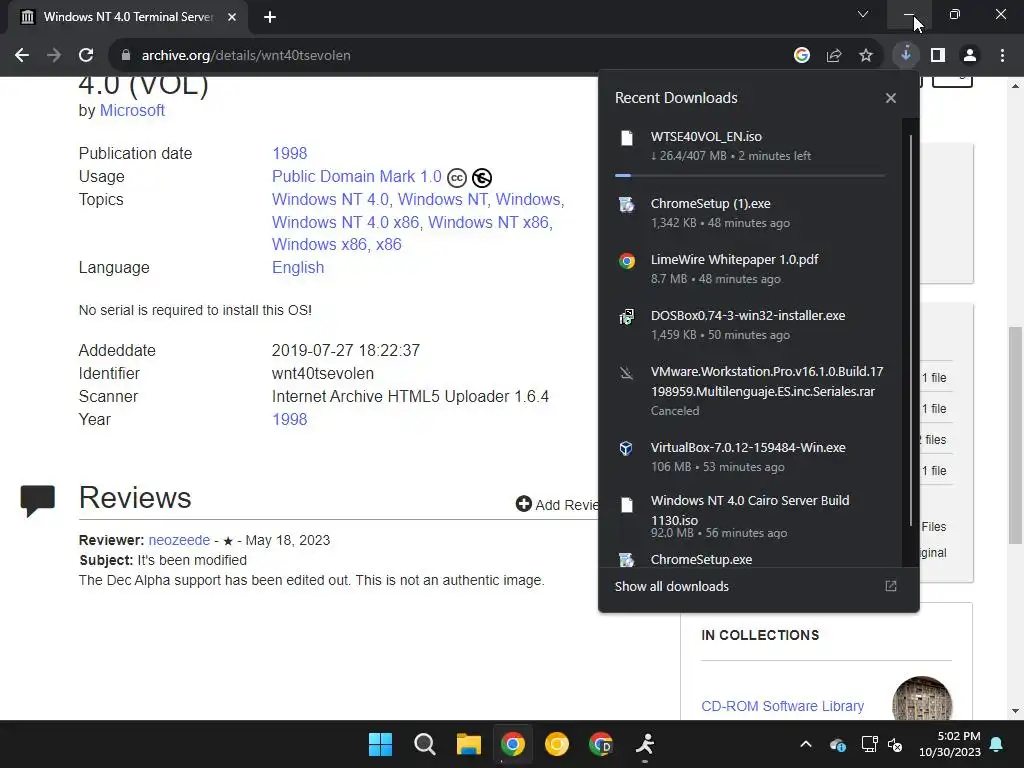The image size is (1024, 768).
Task: Open Windows NT 4.0 Cairo Server Build iso
Action: [750, 516]
